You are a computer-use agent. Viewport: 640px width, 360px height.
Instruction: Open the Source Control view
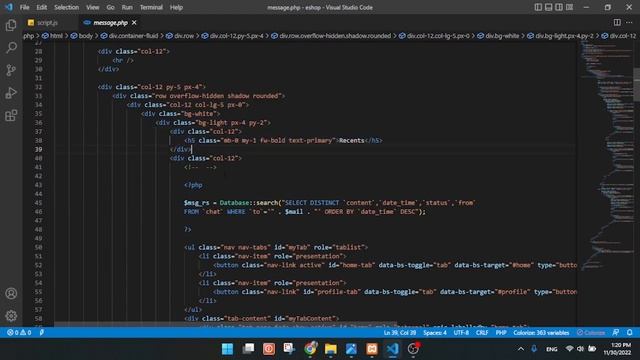11,70
